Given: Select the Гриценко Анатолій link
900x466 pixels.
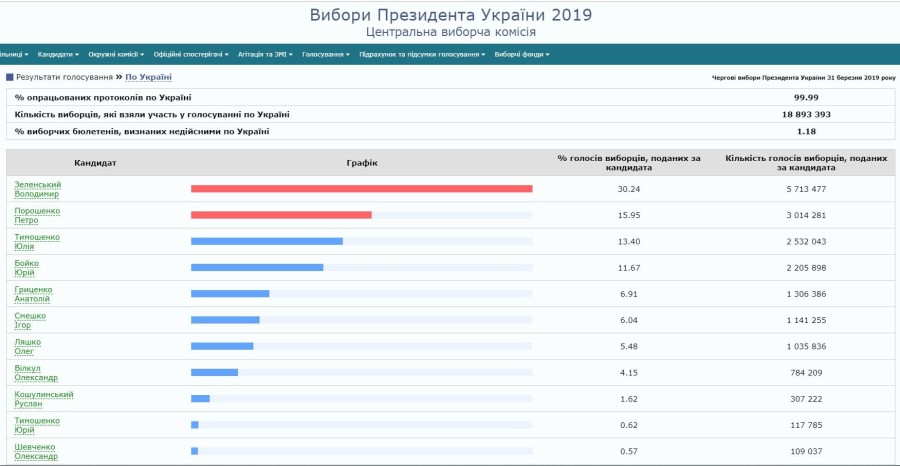Looking at the screenshot, I should 33,293.
